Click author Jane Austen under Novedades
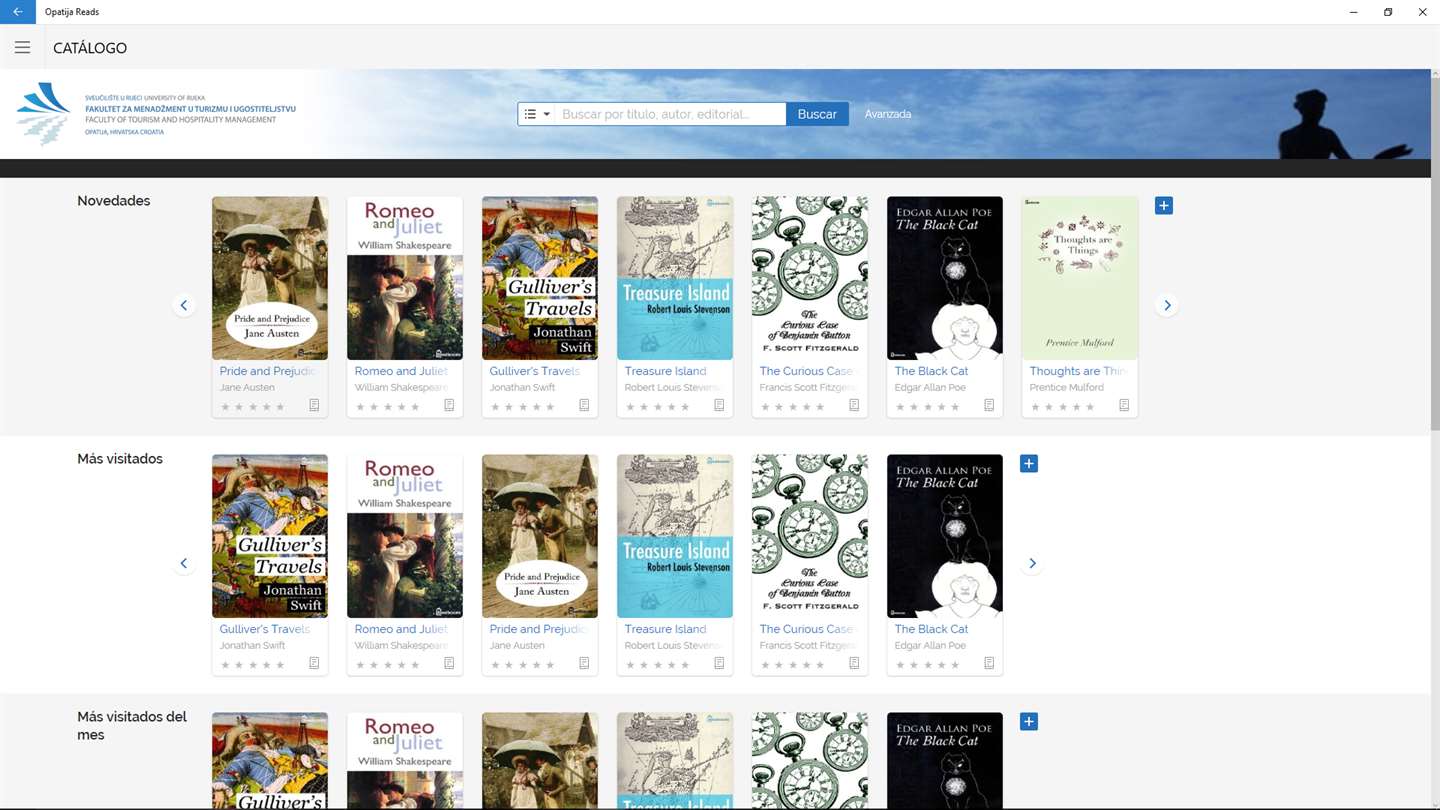The height and width of the screenshot is (810, 1440). click(x=247, y=388)
